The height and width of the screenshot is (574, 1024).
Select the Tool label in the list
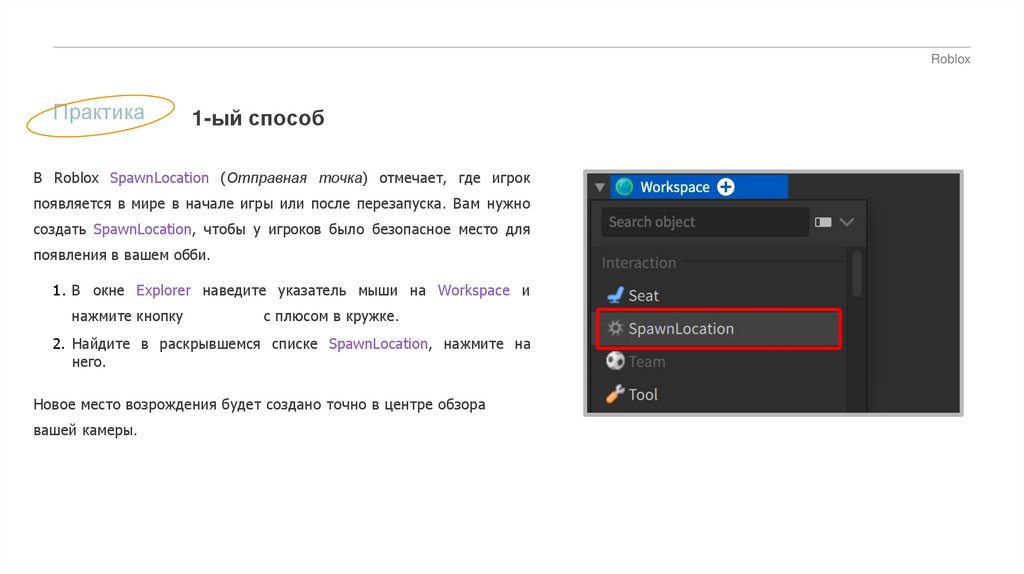643,394
